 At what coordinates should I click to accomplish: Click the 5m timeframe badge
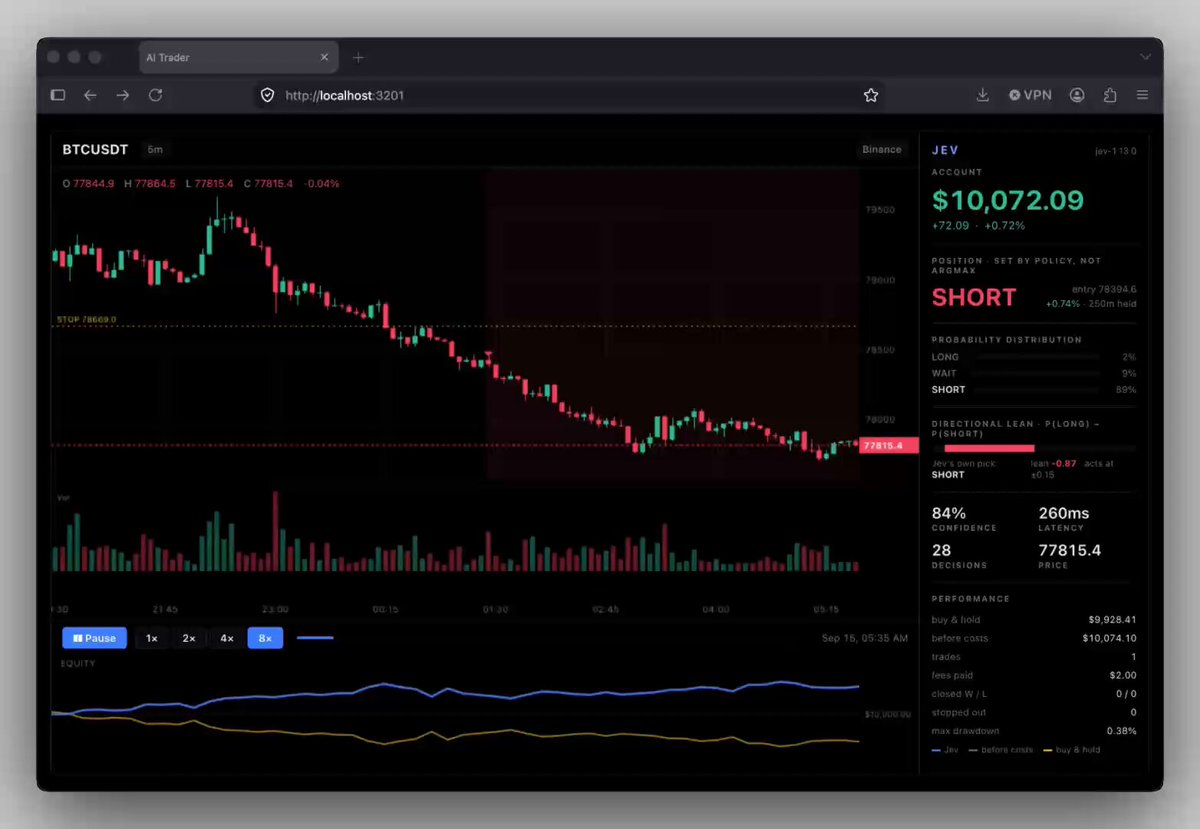point(155,149)
